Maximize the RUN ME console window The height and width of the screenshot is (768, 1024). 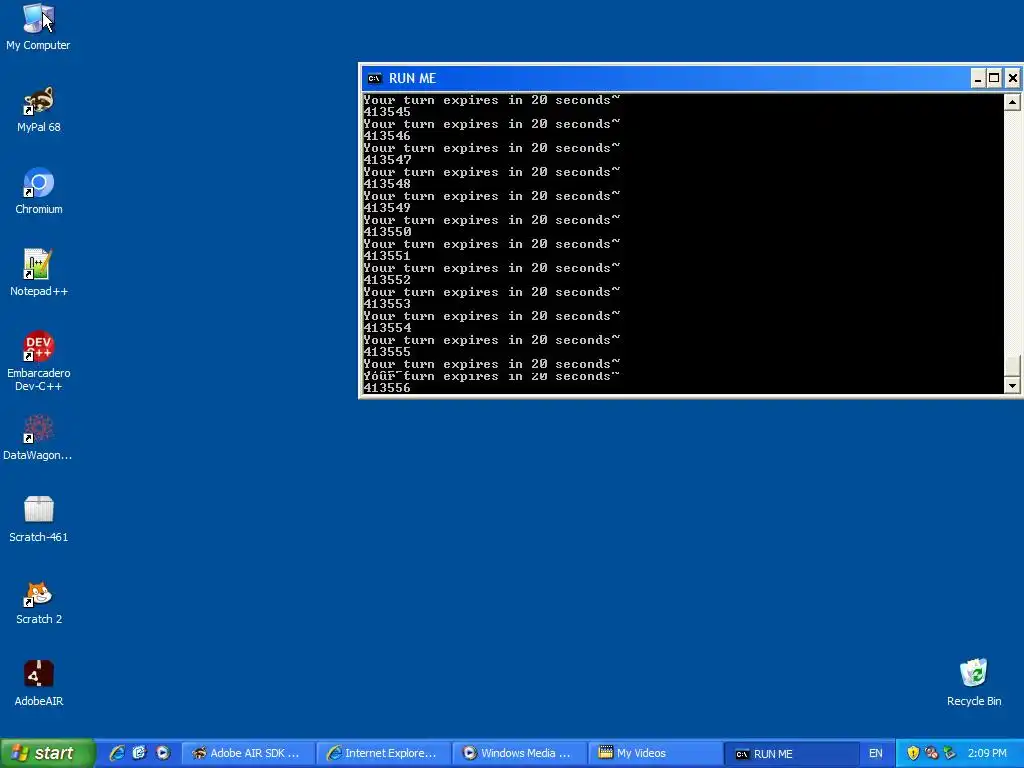point(994,79)
